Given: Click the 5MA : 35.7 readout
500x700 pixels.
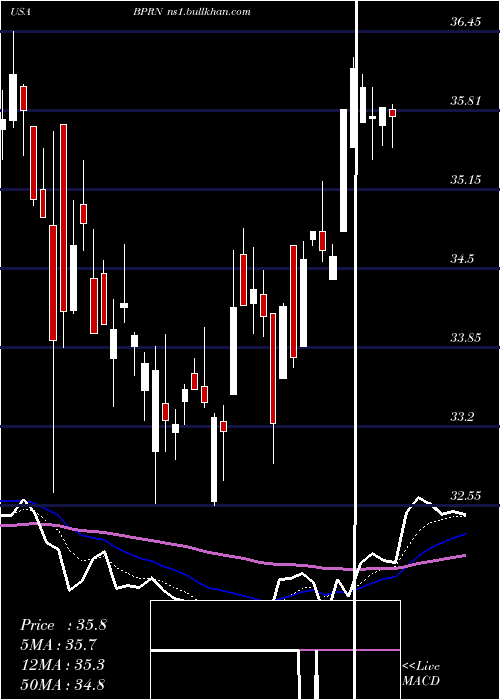Looking at the screenshot, I should click(59, 645).
